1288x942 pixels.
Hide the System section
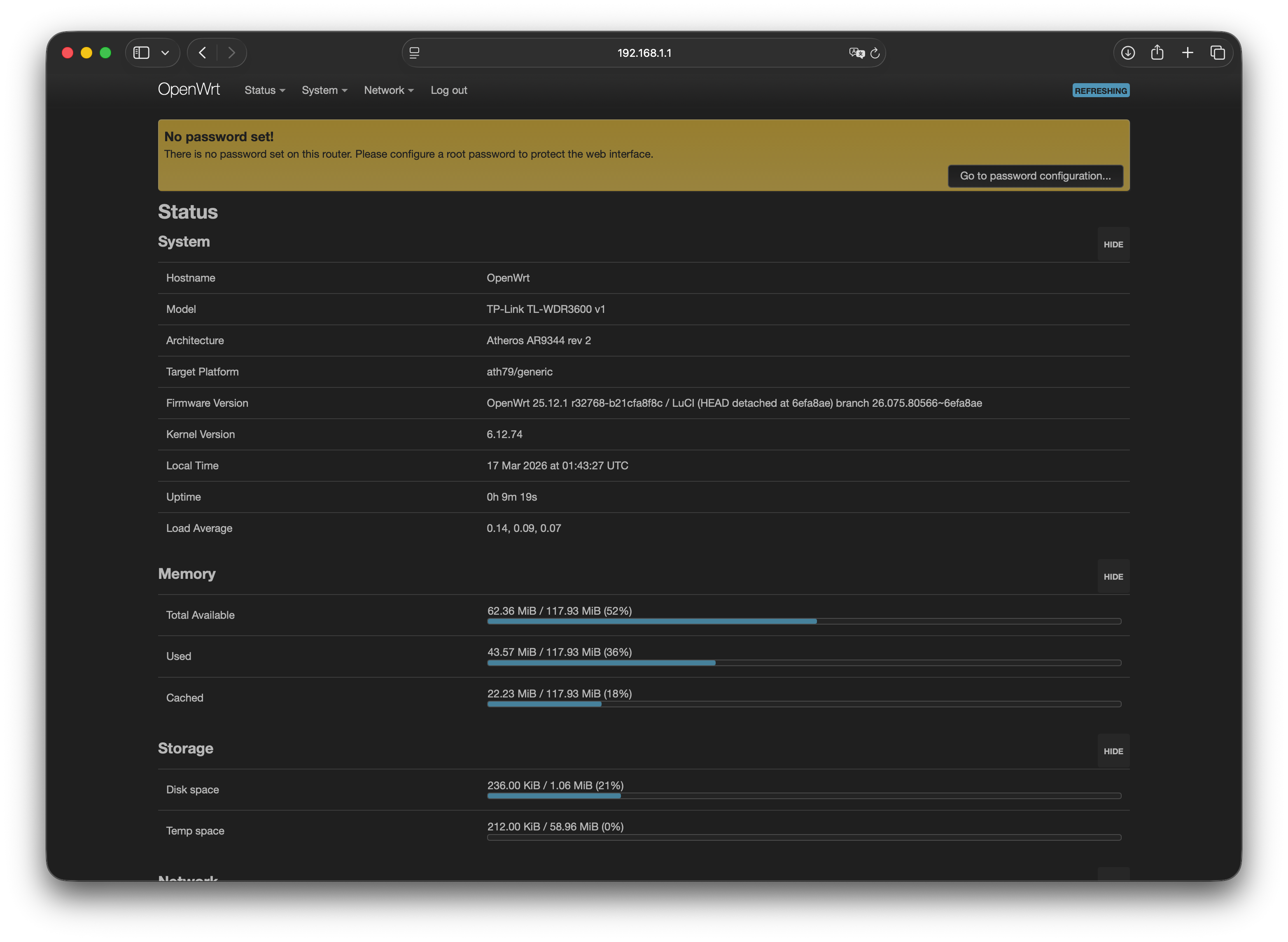1113,245
